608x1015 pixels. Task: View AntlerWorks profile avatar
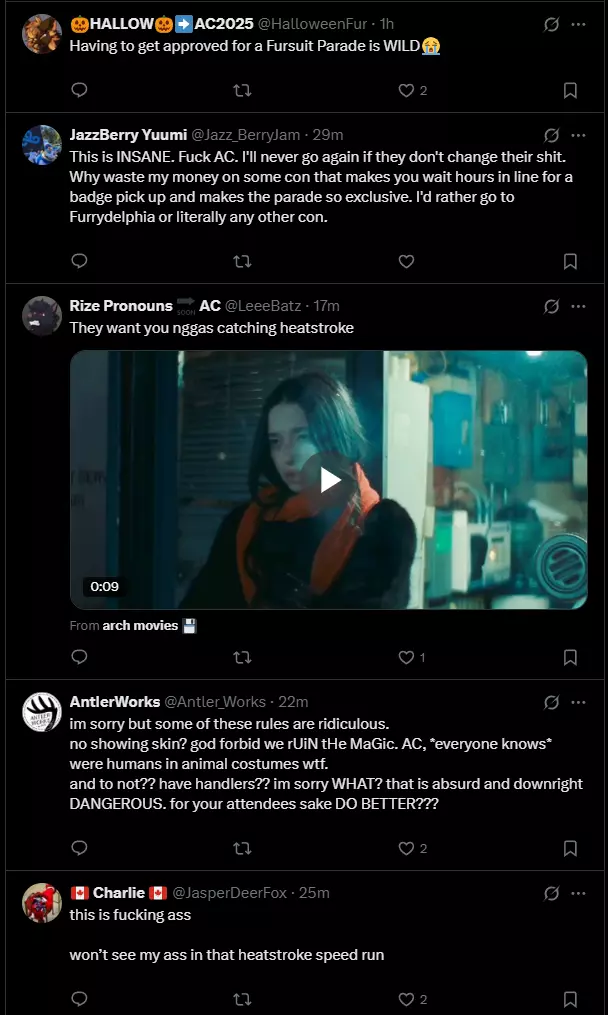click(x=42, y=712)
